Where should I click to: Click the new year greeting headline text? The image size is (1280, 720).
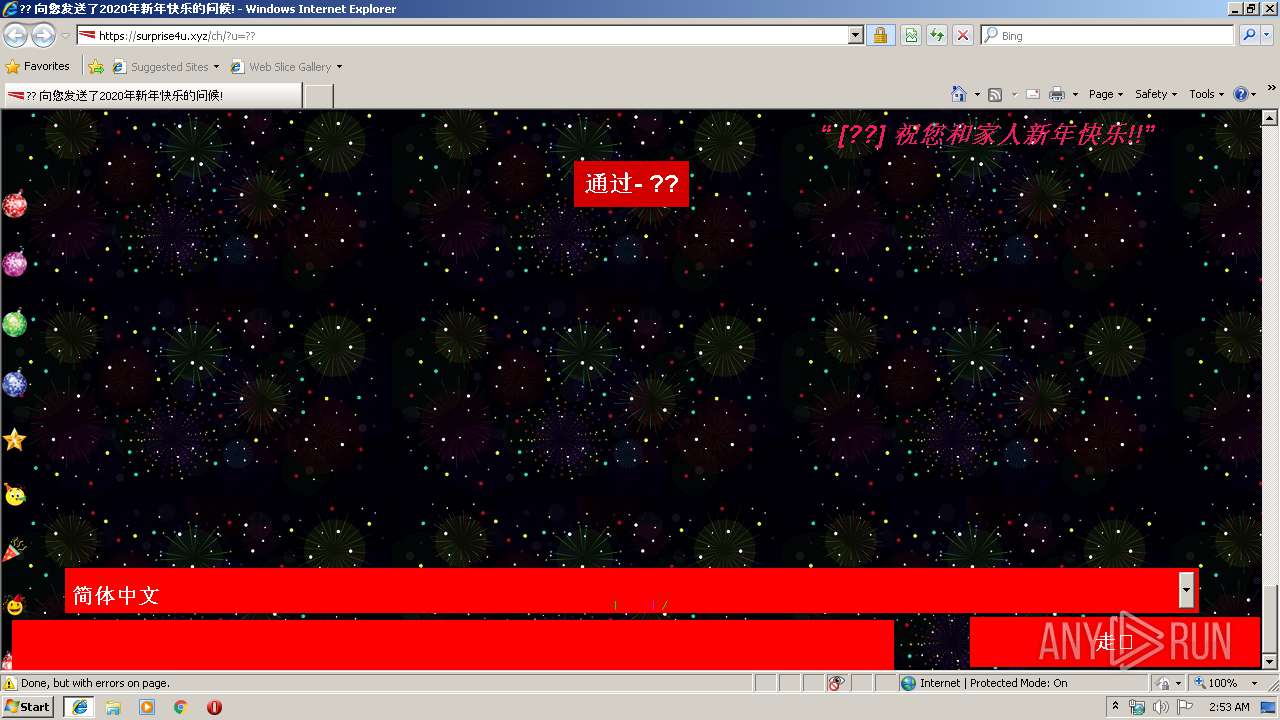pos(989,134)
